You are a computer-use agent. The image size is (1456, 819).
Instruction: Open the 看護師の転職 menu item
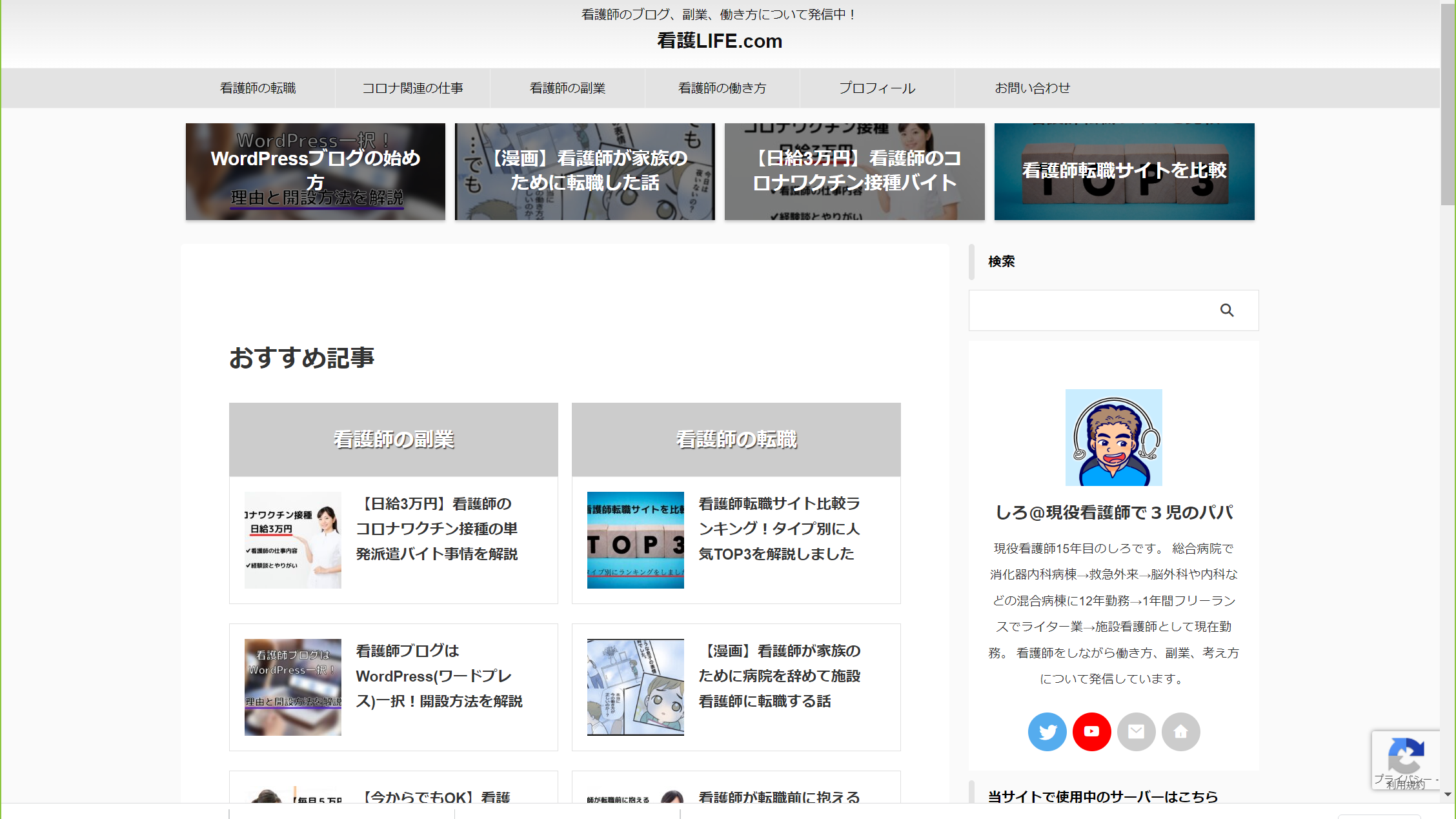point(258,88)
